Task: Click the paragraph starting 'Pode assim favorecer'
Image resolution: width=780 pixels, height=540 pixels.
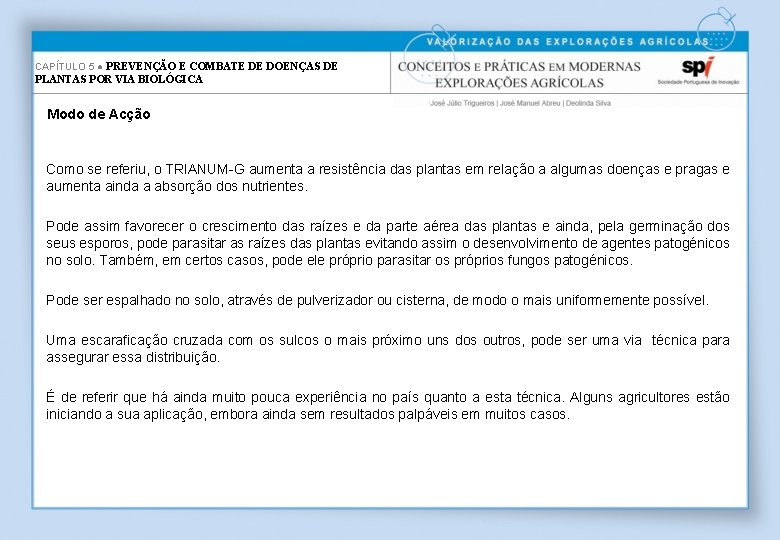Action: point(388,243)
